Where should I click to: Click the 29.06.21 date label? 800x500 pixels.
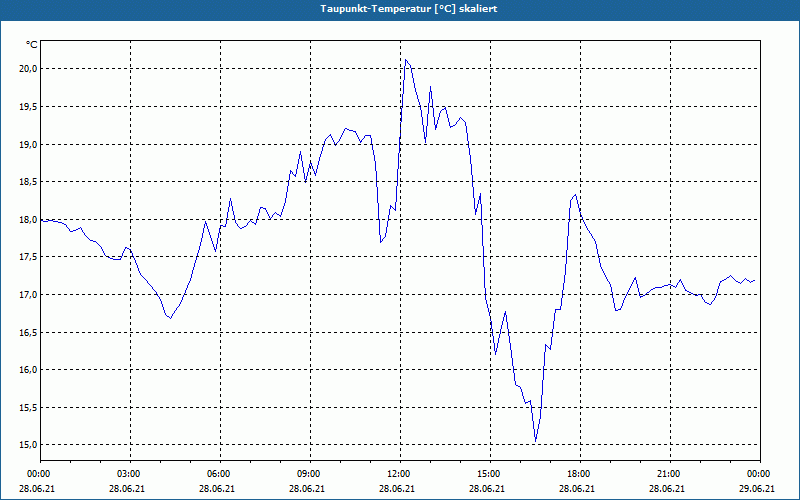757,488
